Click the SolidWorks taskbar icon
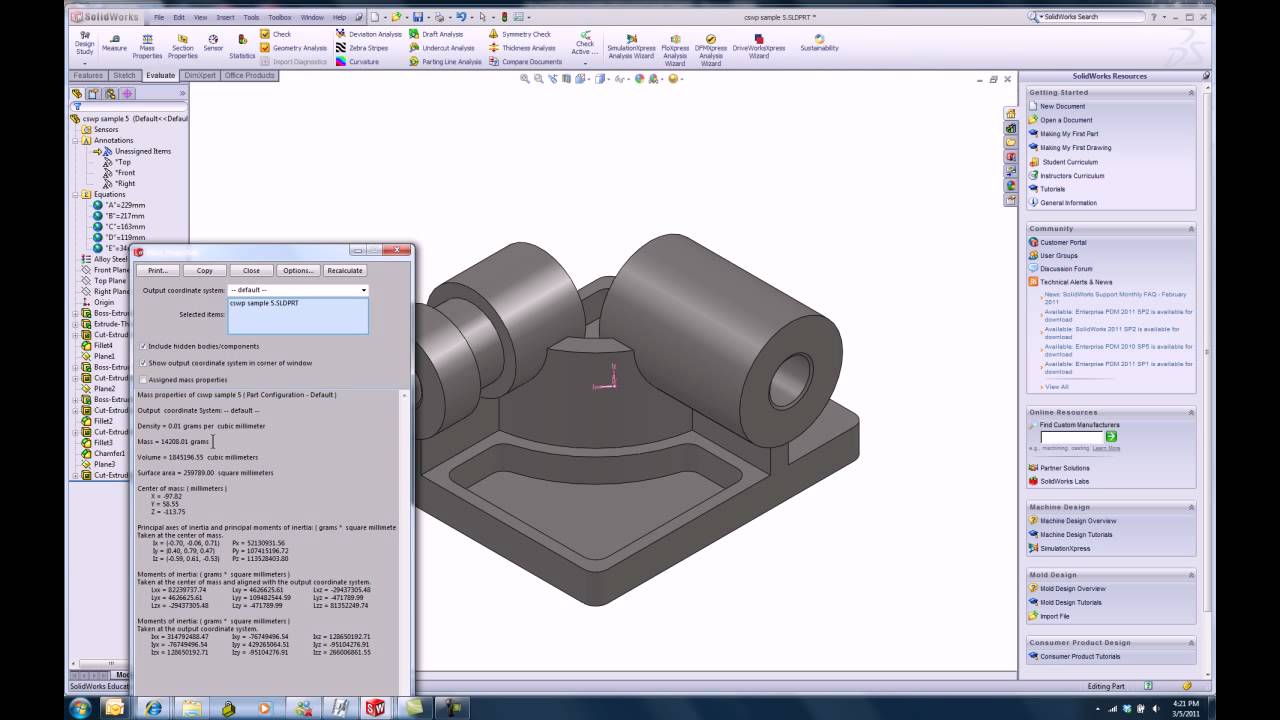Screen dimensions: 1280x720 (x=376, y=708)
